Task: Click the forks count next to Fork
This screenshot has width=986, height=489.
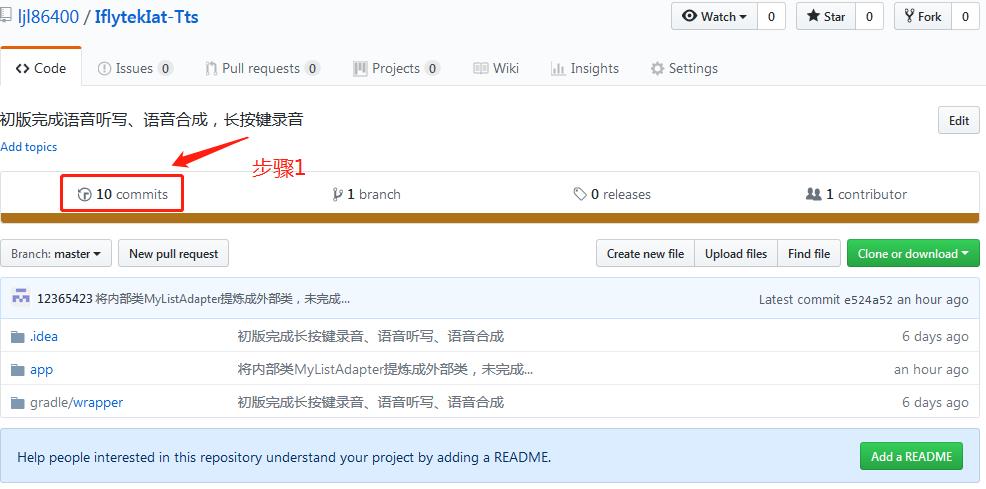Action: pyautogui.click(x=965, y=16)
